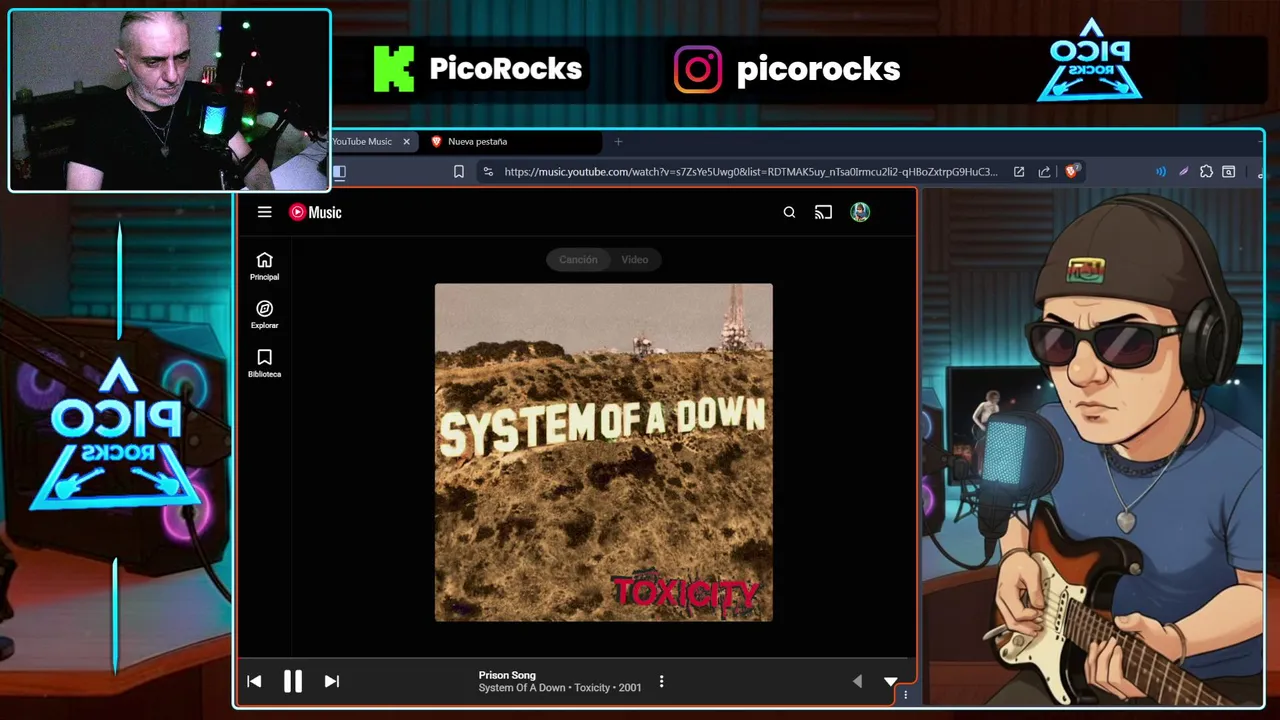View site information next to URL
This screenshot has height=720, width=1280.
pos(488,172)
